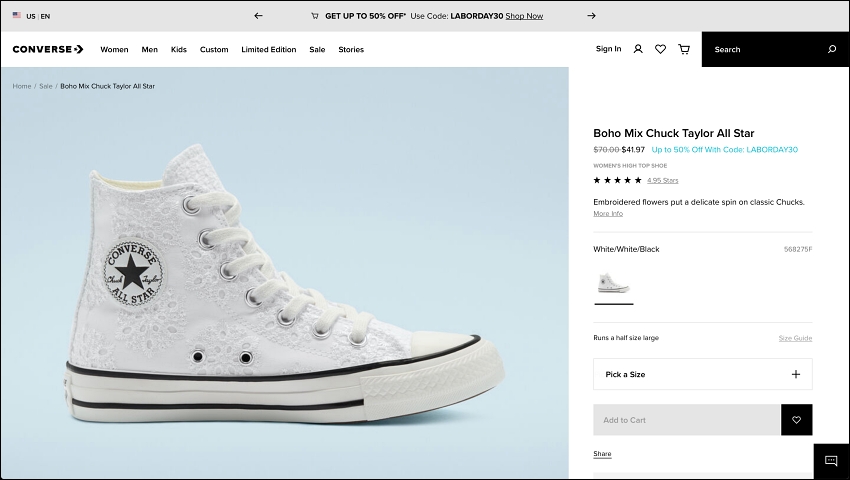Viewport: 850px width, 480px height.
Task: Click the Runs a half size large note
Action: 626,338
